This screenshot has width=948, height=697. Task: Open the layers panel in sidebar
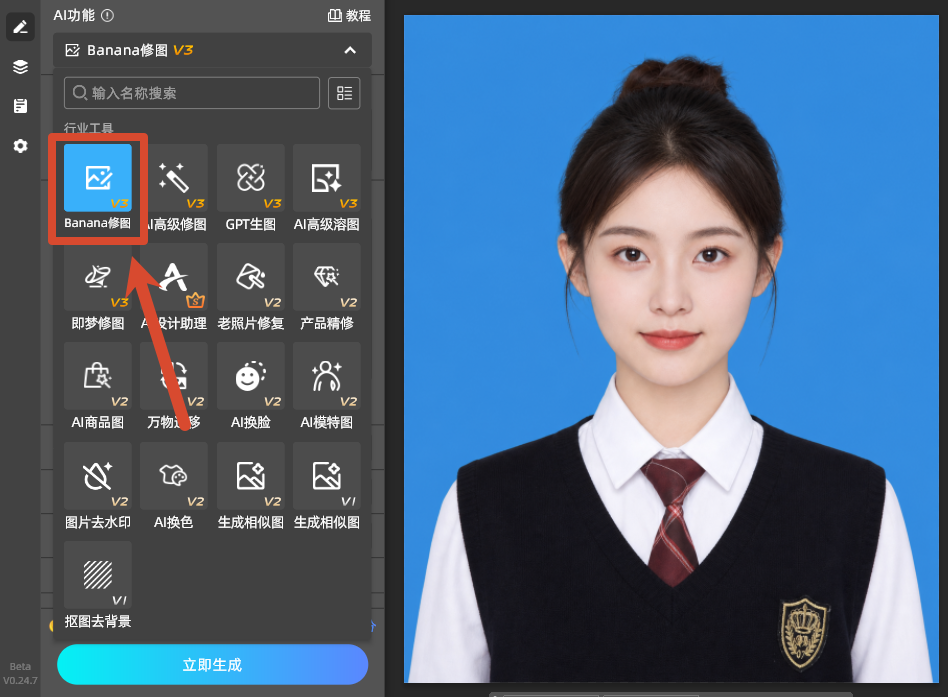(x=21, y=66)
